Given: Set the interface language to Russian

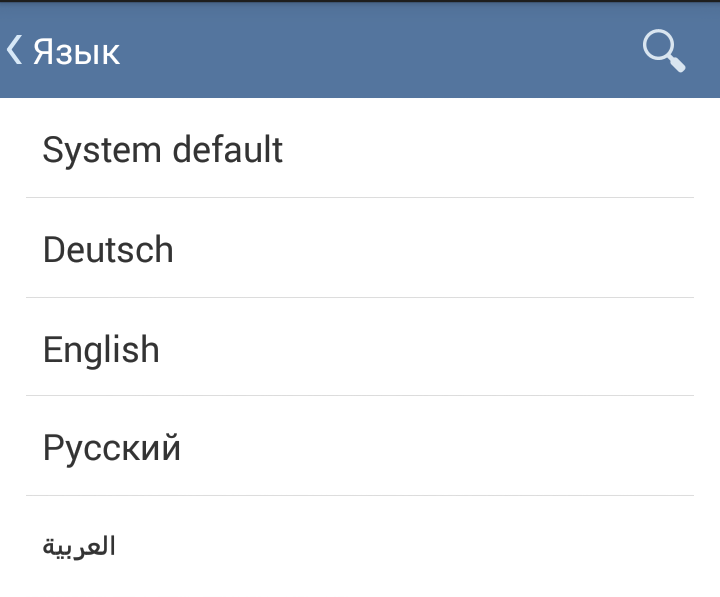Looking at the screenshot, I should point(112,448).
